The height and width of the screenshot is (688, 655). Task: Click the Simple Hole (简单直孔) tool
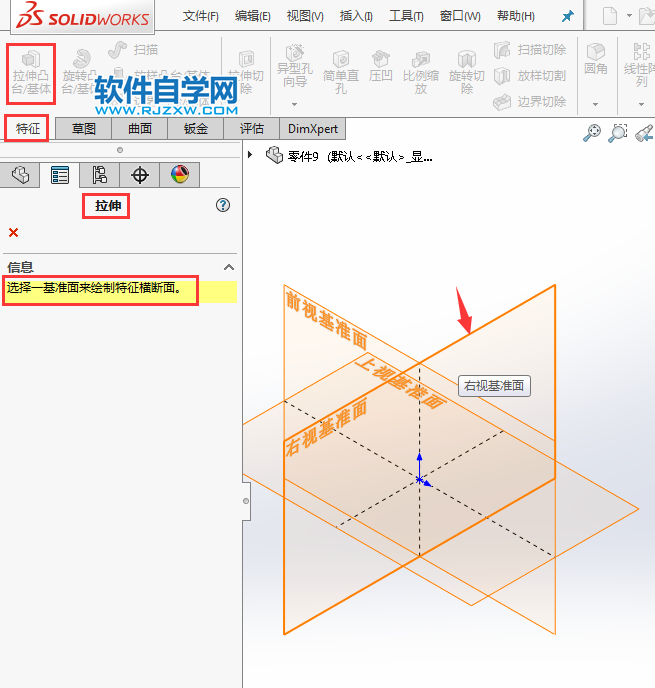tap(341, 72)
